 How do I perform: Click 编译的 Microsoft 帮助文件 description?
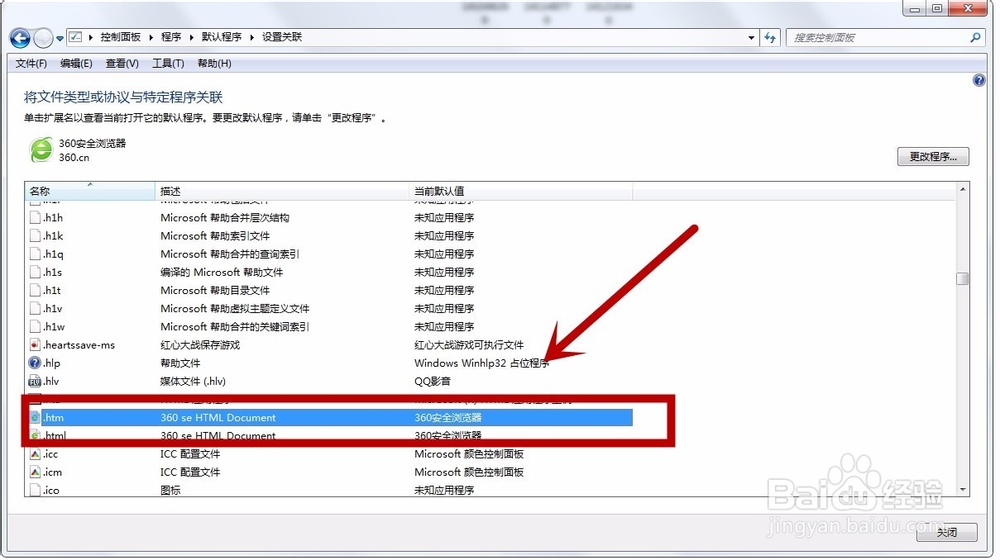click(221, 272)
